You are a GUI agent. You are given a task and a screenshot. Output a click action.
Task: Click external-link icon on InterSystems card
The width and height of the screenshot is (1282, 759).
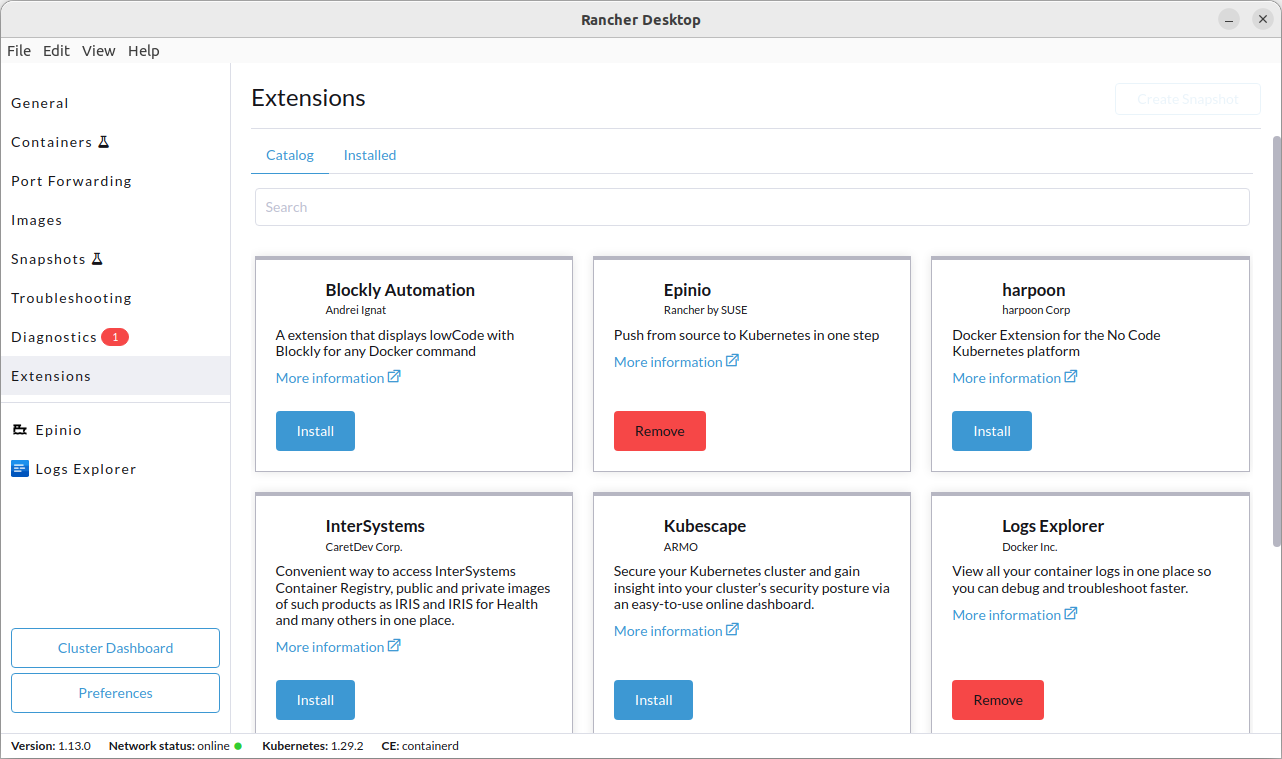click(x=394, y=646)
